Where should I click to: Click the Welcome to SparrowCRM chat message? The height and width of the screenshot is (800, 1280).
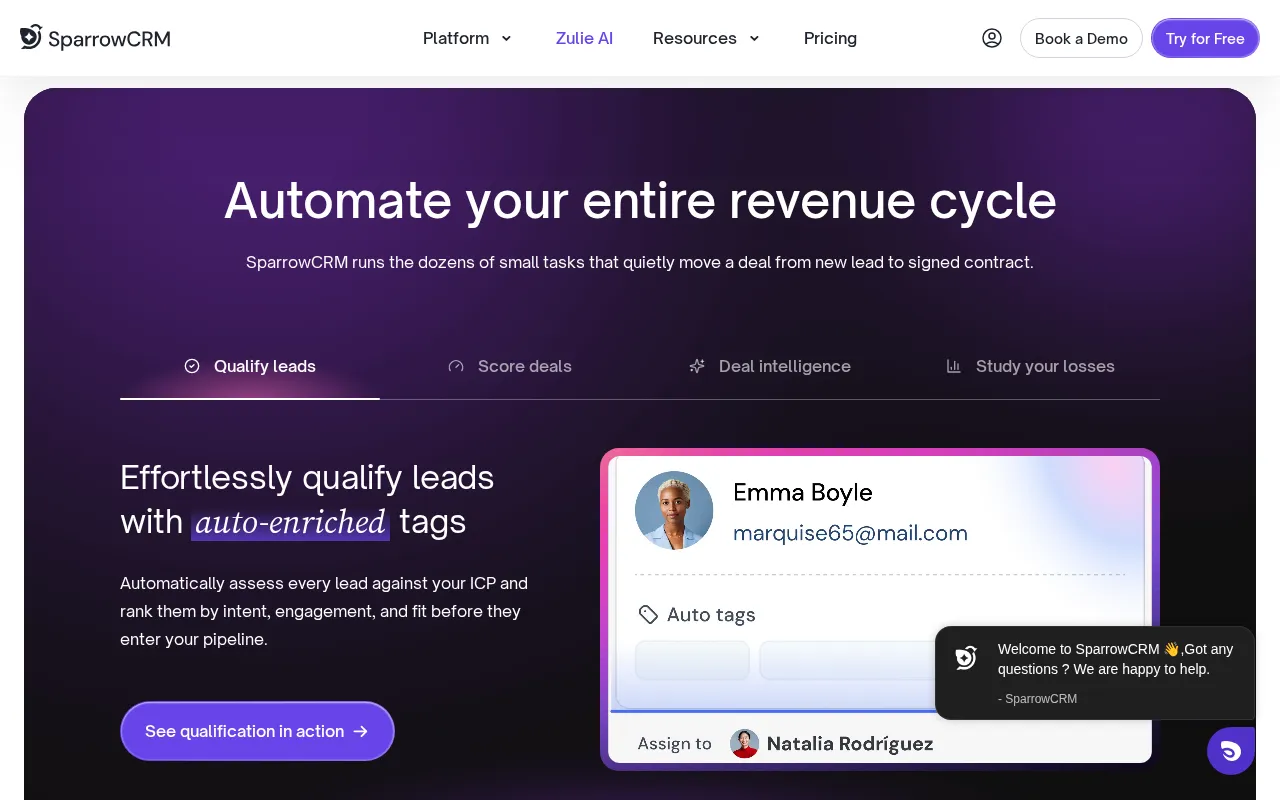[1115, 659]
